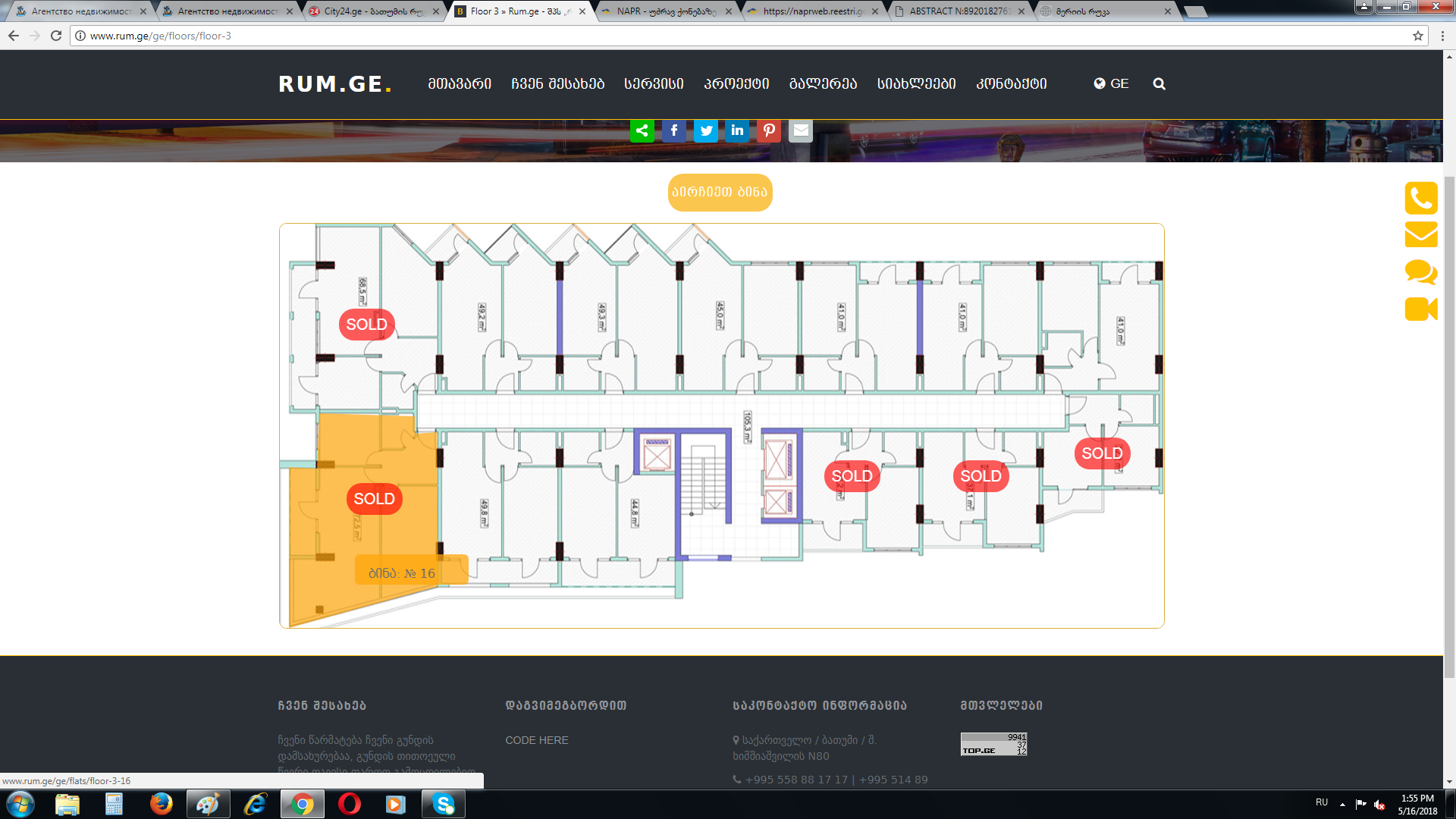
Task: Click the TOP.GE counter badge
Action: [x=993, y=744]
